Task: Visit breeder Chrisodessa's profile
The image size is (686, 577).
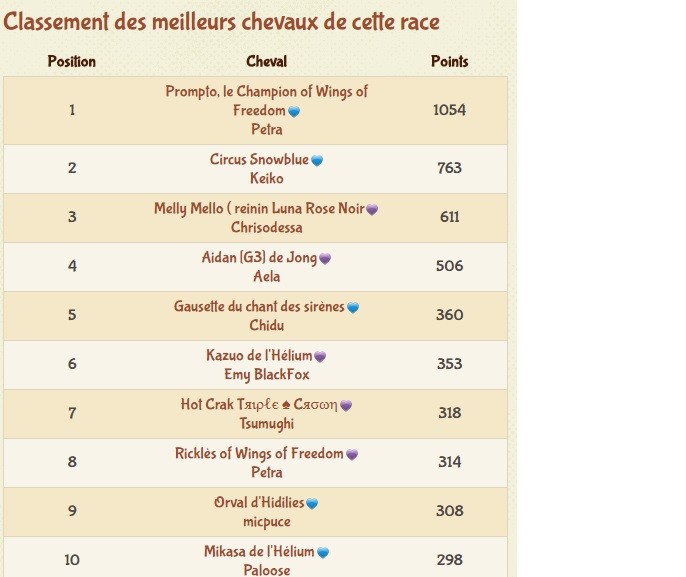Action: (x=266, y=227)
